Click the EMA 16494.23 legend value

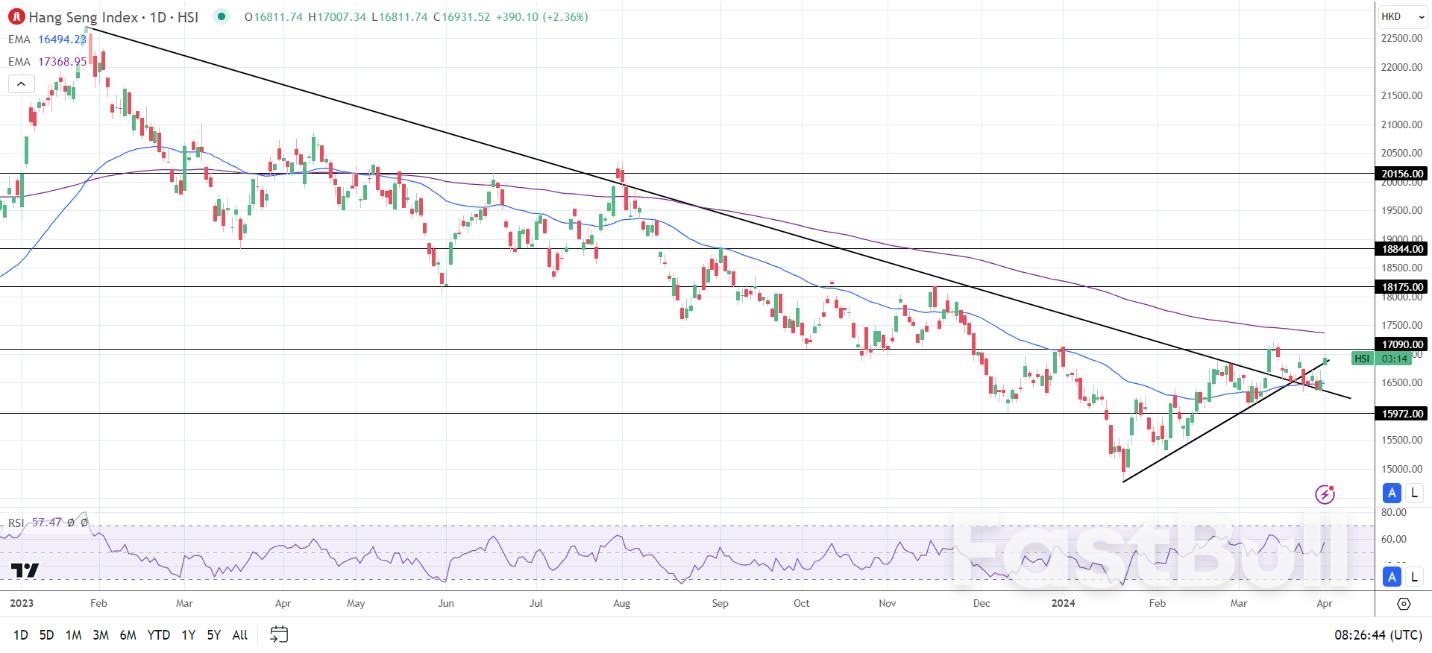click(62, 39)
